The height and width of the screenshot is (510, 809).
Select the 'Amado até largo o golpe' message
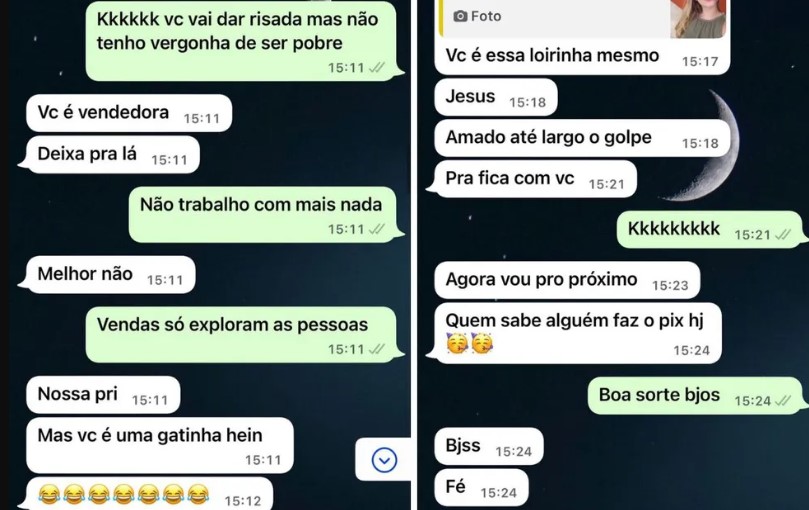pos(582,138)
